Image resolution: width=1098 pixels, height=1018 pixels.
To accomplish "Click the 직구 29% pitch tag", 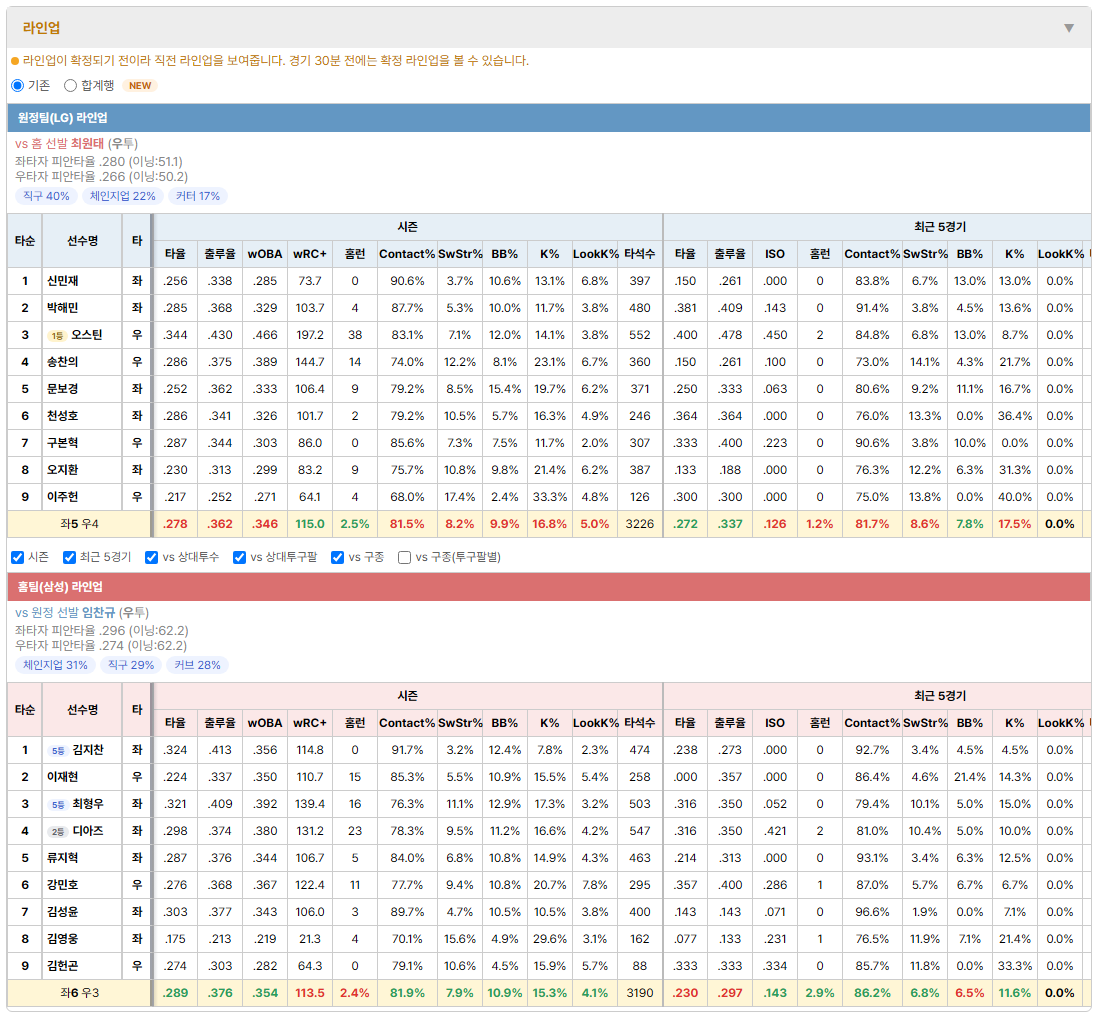I will [131, 665].
